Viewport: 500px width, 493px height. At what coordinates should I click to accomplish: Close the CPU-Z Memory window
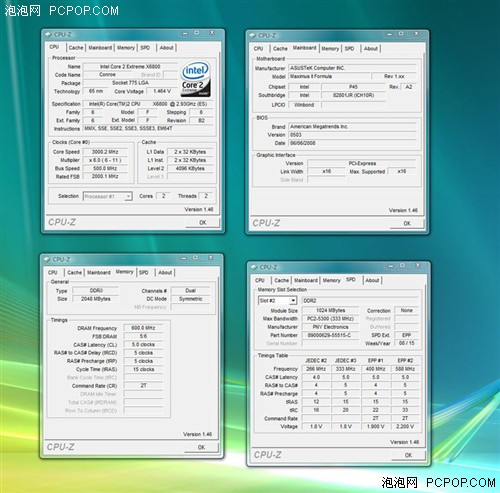click(x=211, y=258)
